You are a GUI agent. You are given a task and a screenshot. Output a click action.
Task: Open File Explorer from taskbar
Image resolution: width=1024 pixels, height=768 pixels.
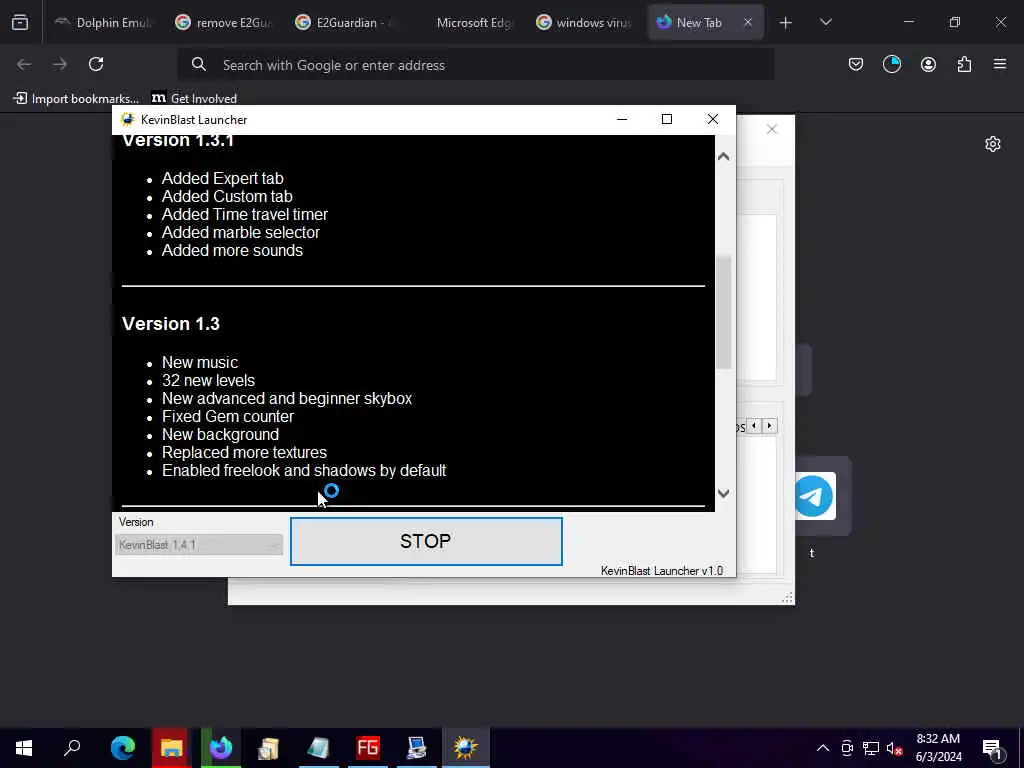coord(171,748)
